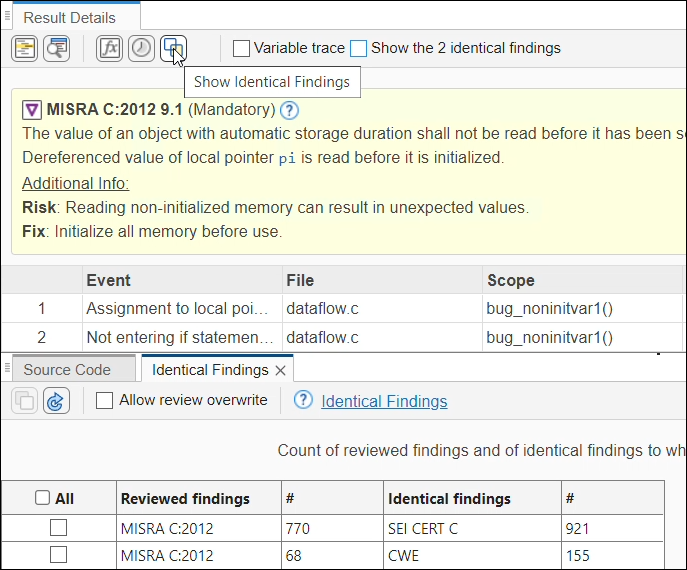
Task: Check Show the 2 identical findings
Action: [x=358, y=48]
